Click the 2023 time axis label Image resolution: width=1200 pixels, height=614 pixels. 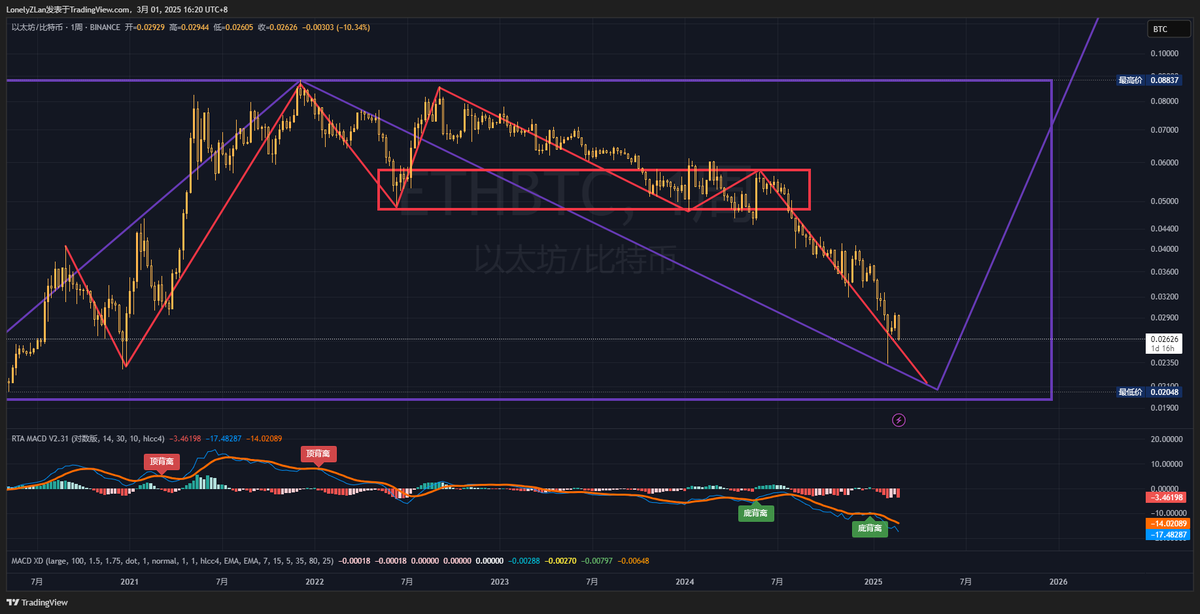tap(499, 581)
